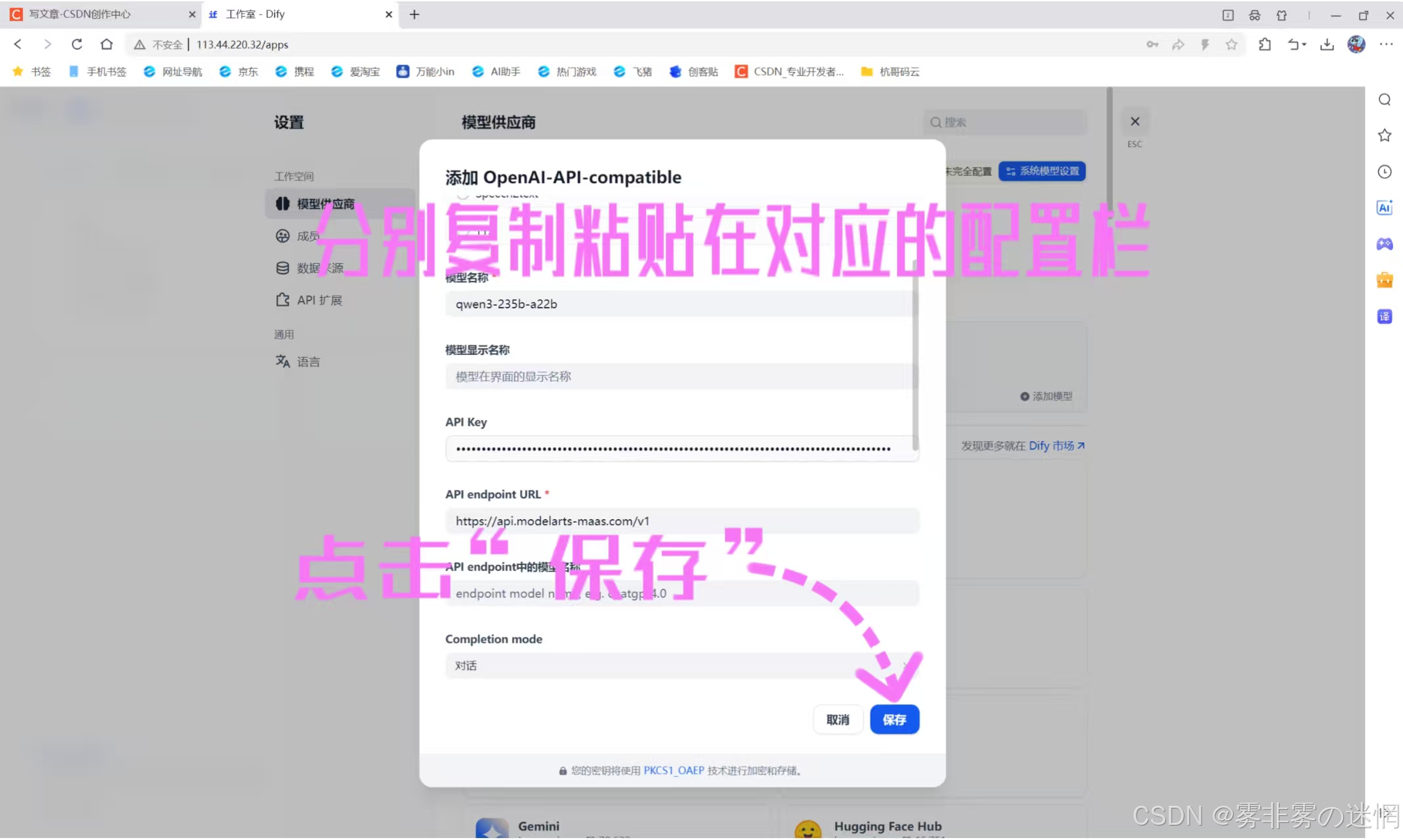This screenshot has height=840, width=1403.
Task: Open sidebar toolbox icon
Action: [x=1385, y=280]
